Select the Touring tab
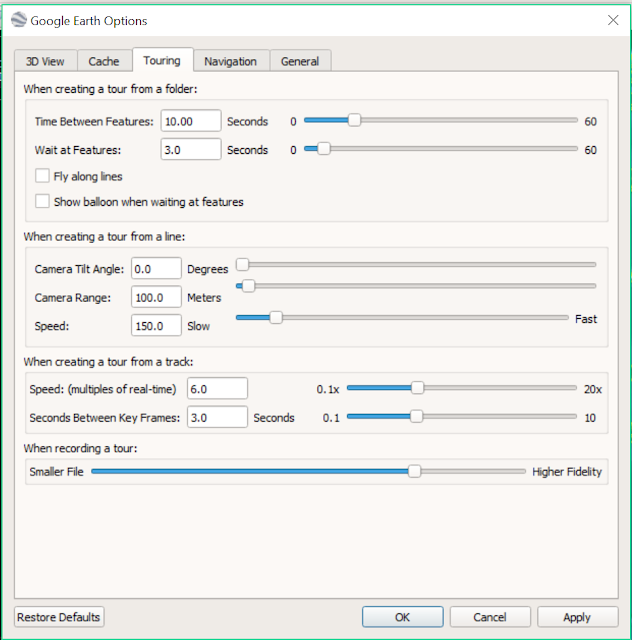The width and height of the screenshot is (632, 640). tap(162, 60)
